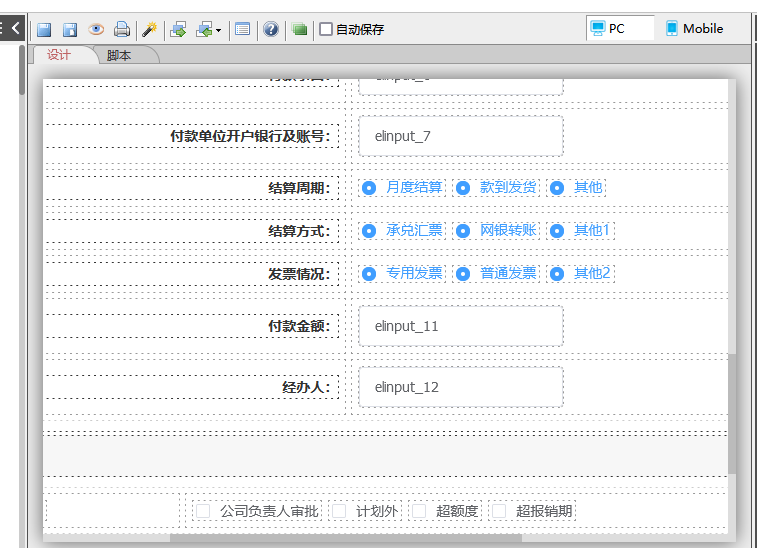This screenshot has height=548, width=757.
Task: Click the left sidebar vertical scrollbar thumb
Action: (22, 70)
